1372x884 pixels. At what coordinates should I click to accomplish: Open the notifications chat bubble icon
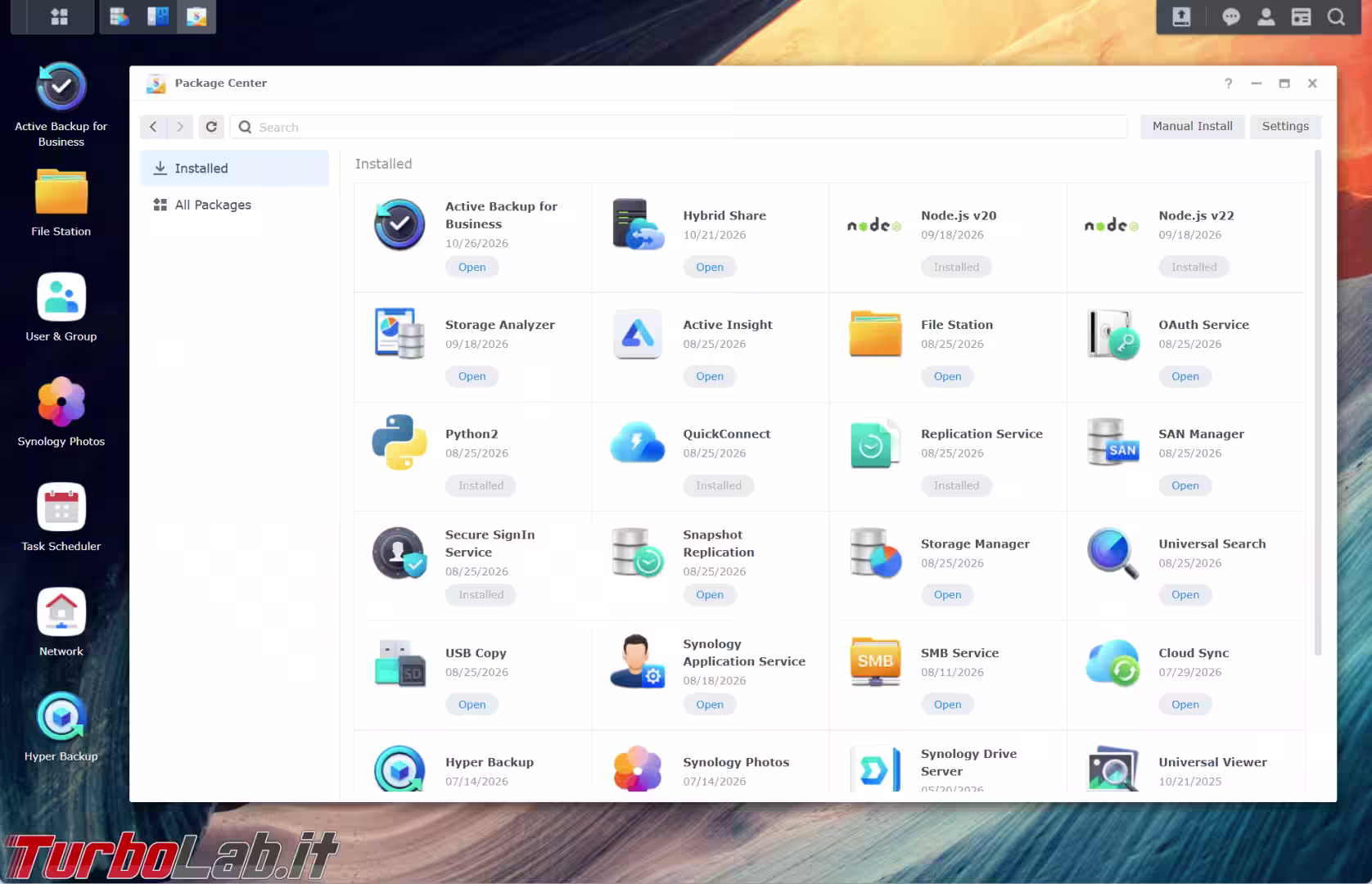(x=1230, y=16)
